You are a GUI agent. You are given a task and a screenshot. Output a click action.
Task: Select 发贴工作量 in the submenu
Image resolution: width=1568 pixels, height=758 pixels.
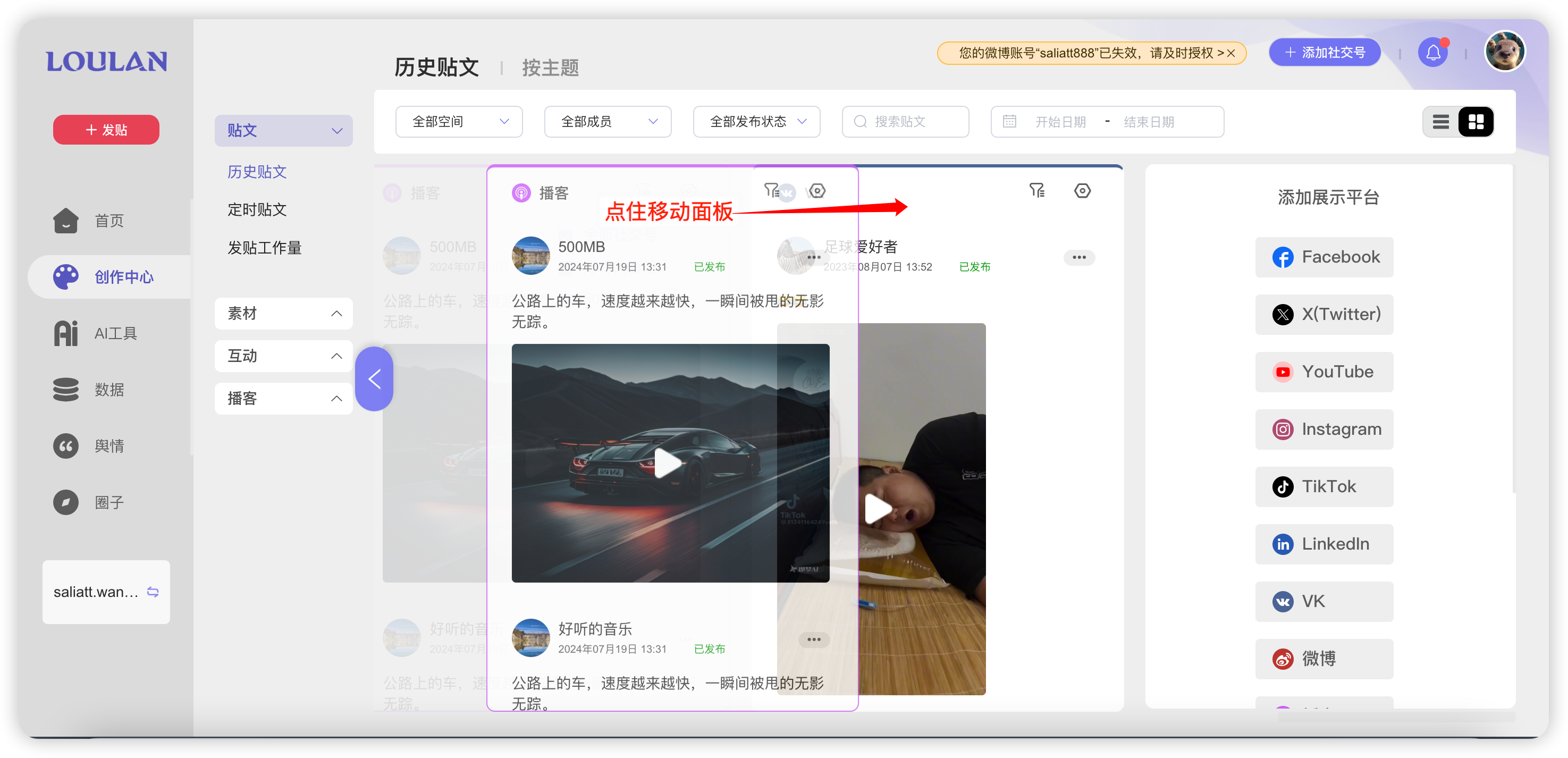point(264,248)
